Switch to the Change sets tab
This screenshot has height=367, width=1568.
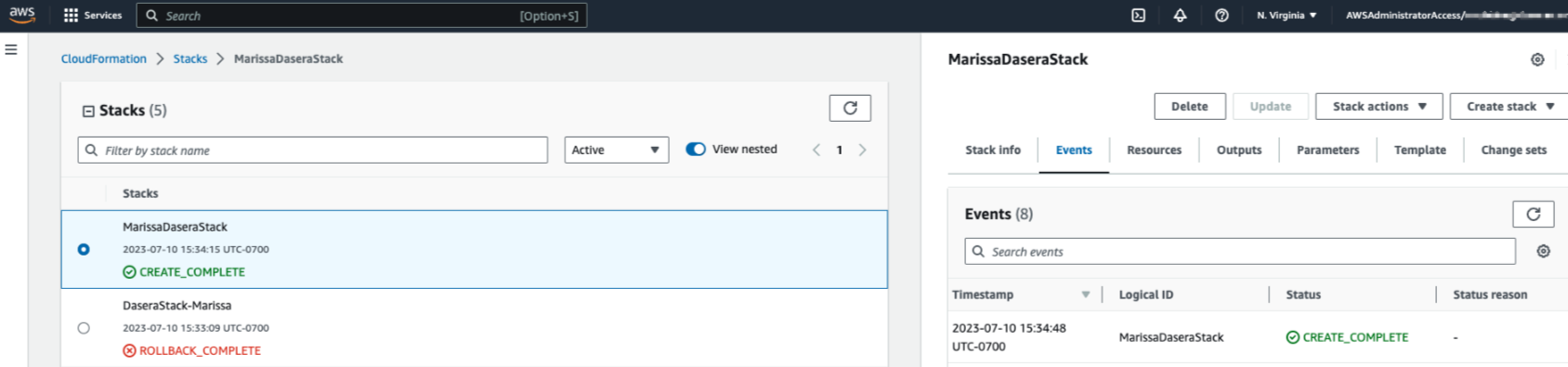pyautogui.click(x=1514, y=151)
